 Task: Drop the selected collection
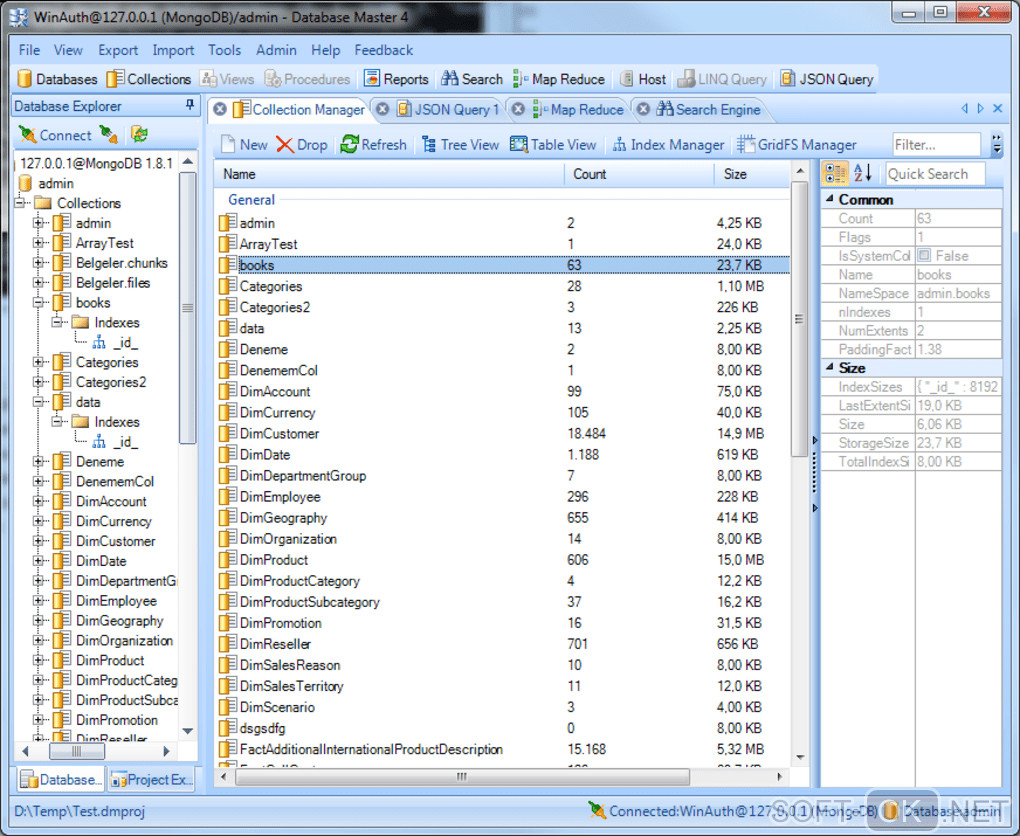tap(302, 144)
